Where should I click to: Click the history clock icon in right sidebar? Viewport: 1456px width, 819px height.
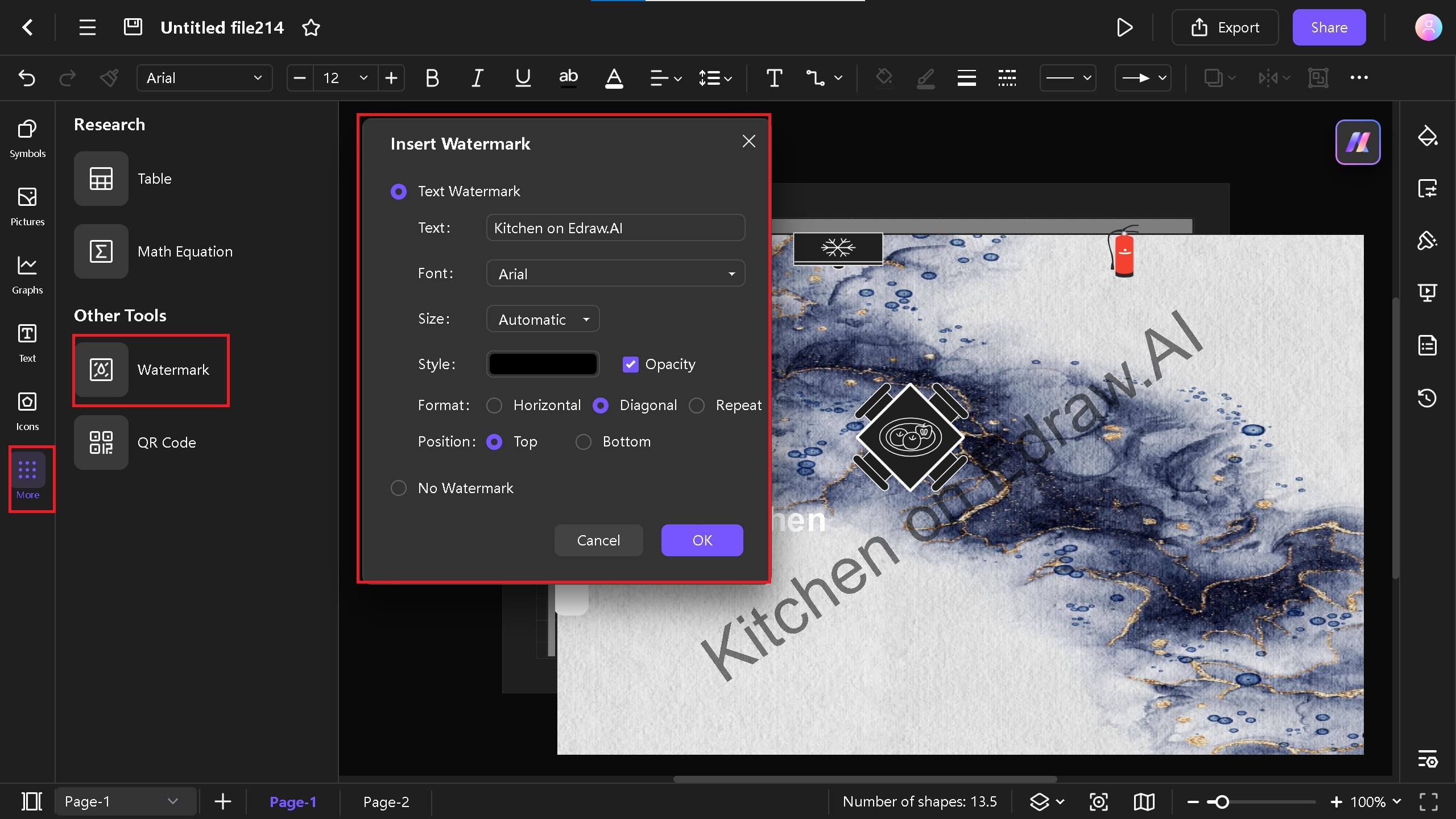[x=1427, y=398]
